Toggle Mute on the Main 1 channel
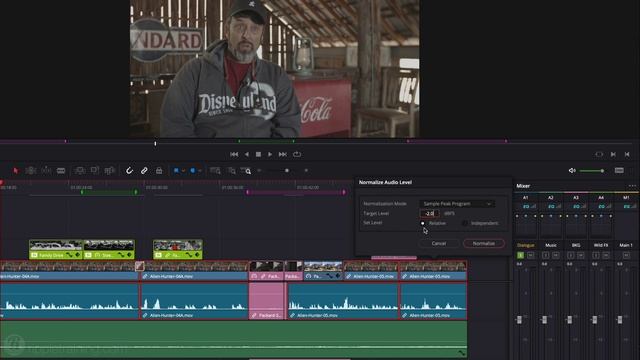640x360 pixels. pos(626,256)
